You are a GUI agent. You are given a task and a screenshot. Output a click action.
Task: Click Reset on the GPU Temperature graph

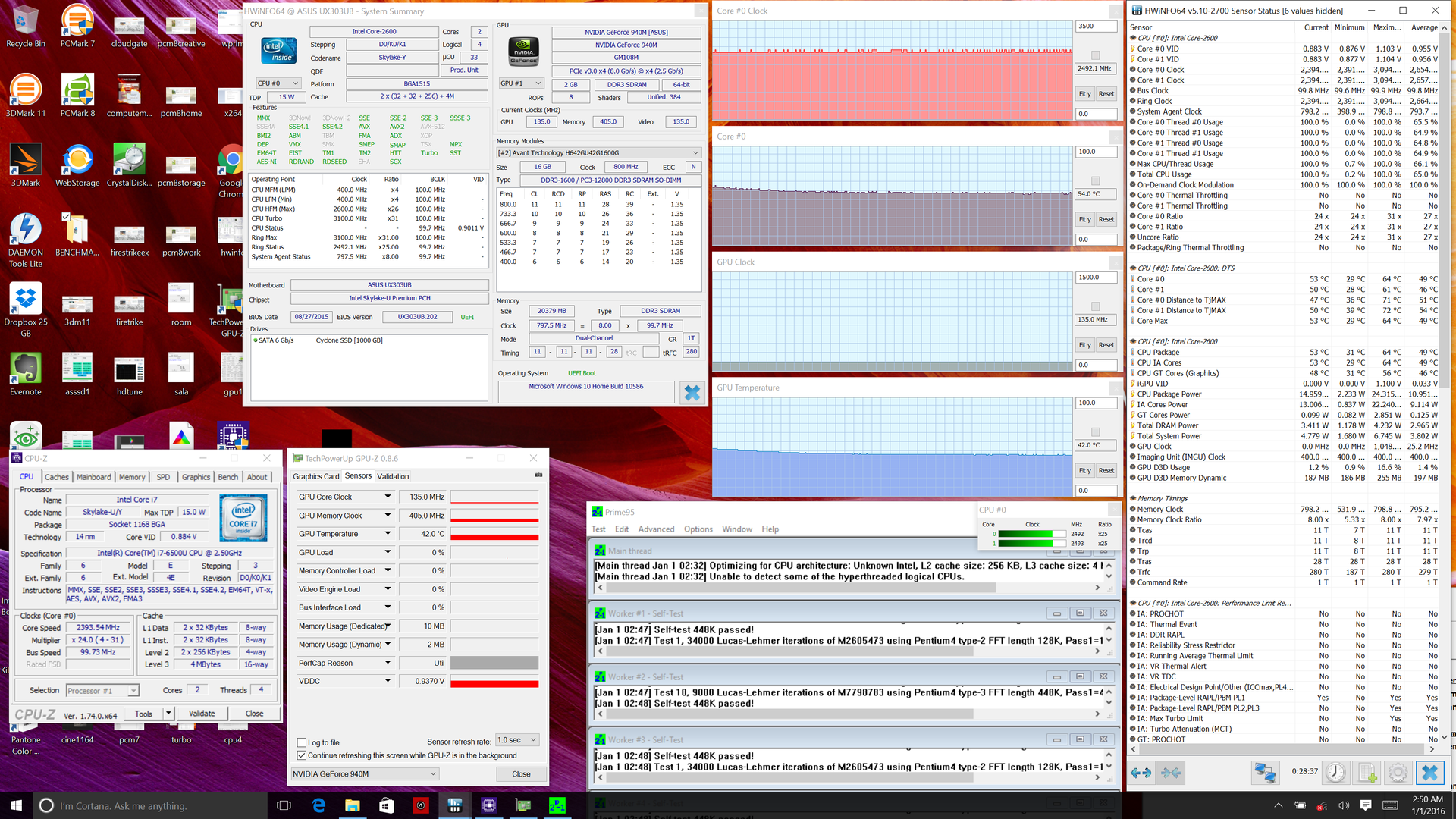(x=1106, y=470)
